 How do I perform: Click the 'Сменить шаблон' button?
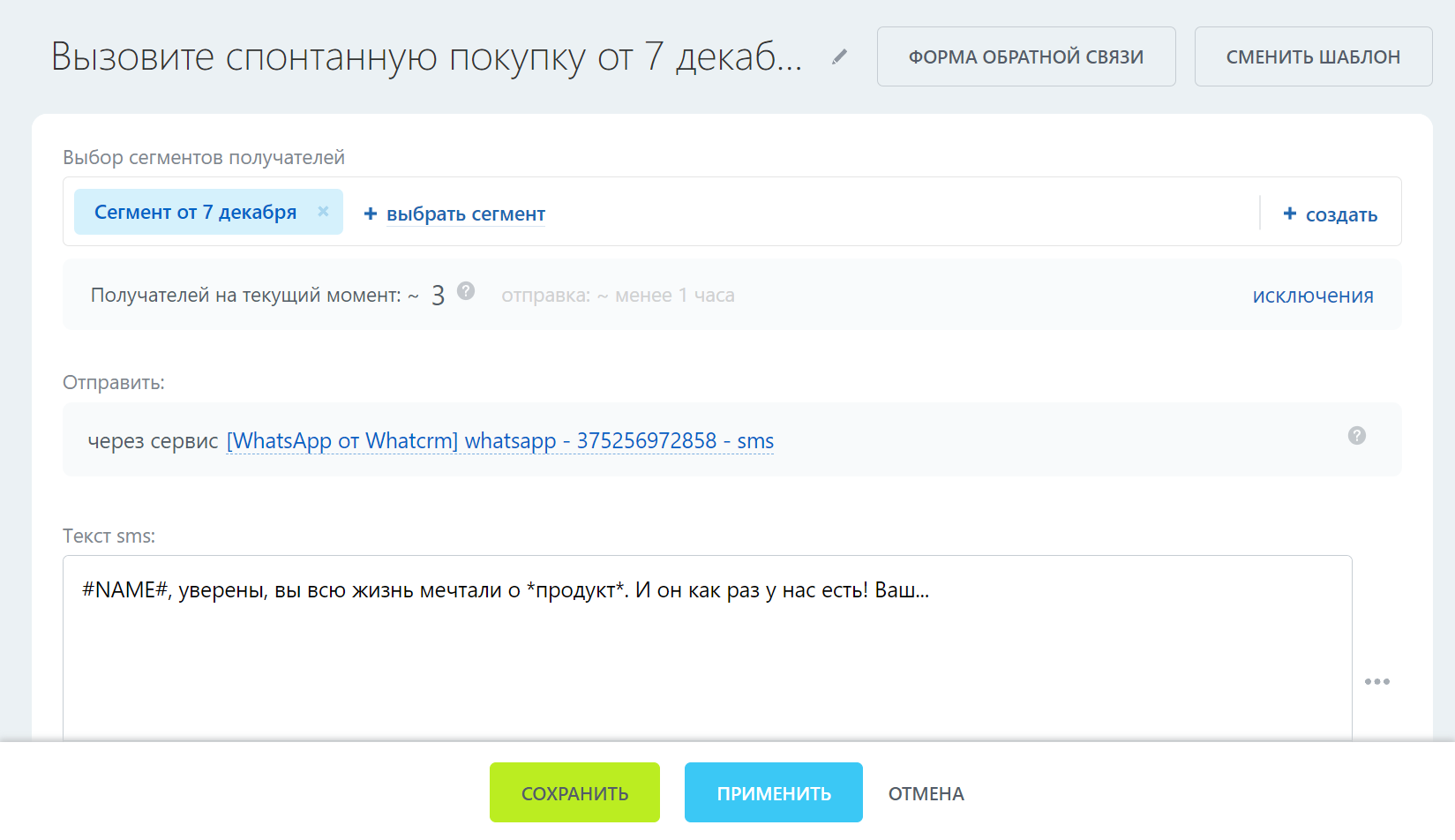coord(1313,56)
